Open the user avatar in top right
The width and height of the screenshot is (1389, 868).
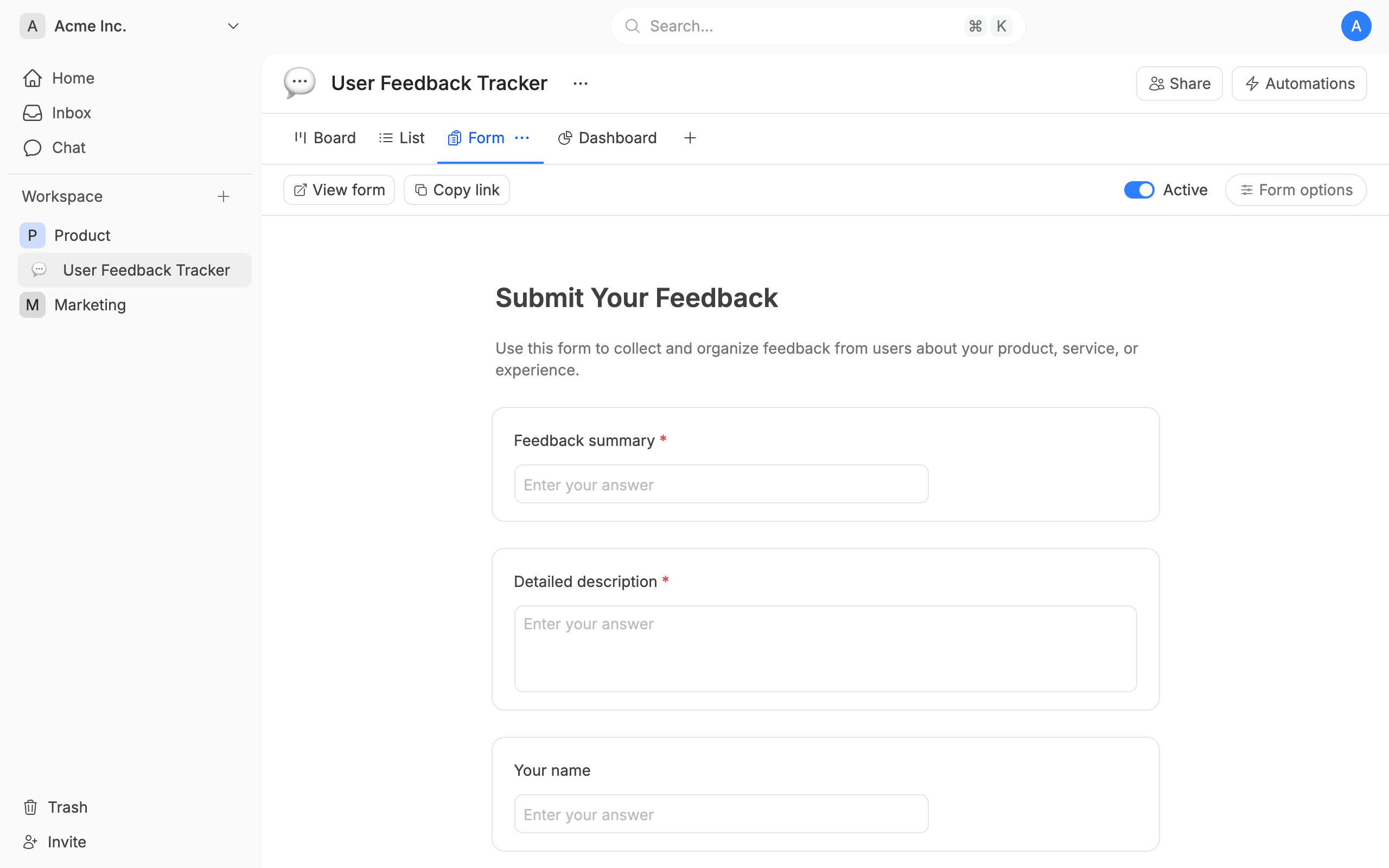(1356, 27)
